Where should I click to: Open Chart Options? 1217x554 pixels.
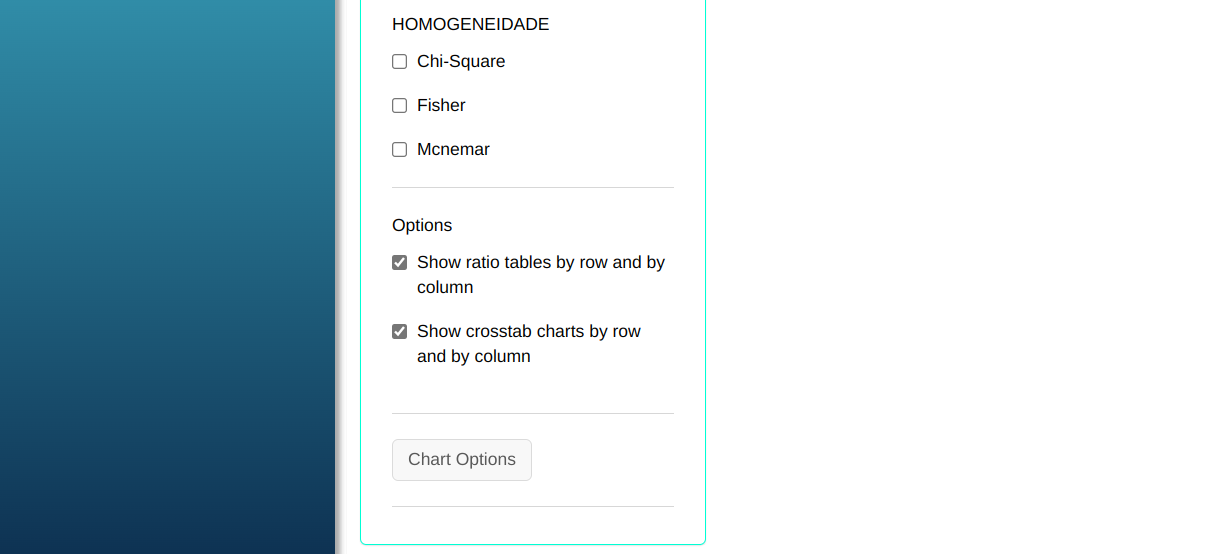(x=462, y=460)
